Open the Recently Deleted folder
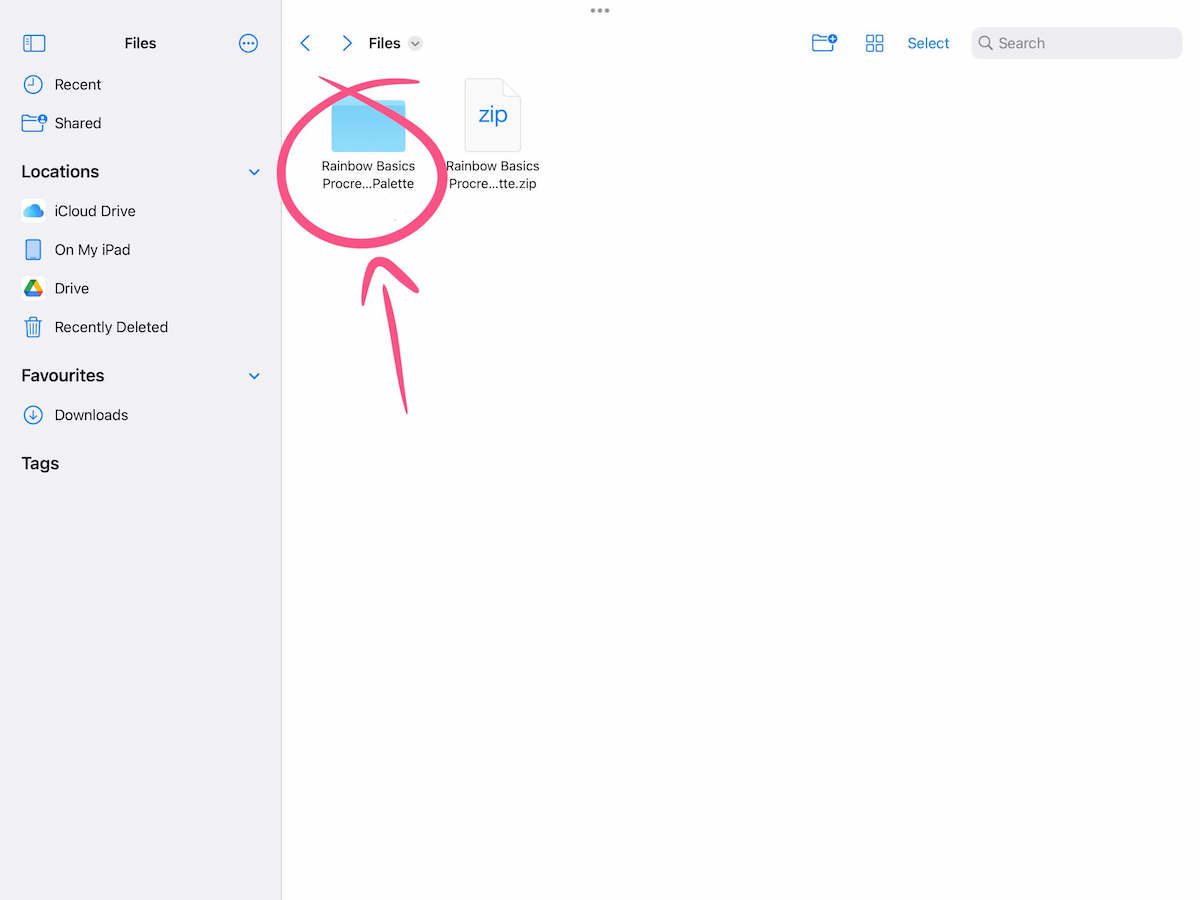The image size is (1200, 900). click(x=111, y=327)
